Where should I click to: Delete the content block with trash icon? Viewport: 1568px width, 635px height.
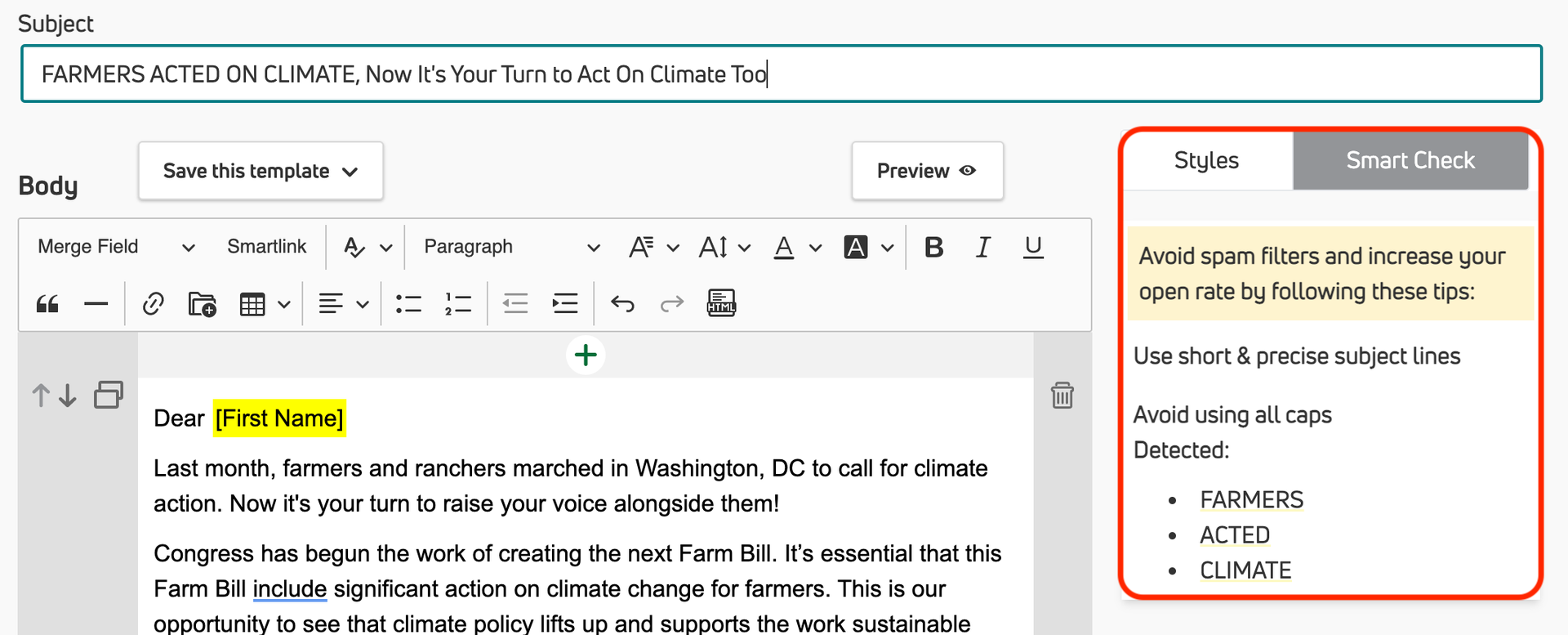pyautogui.click(x=1062, y=396)
